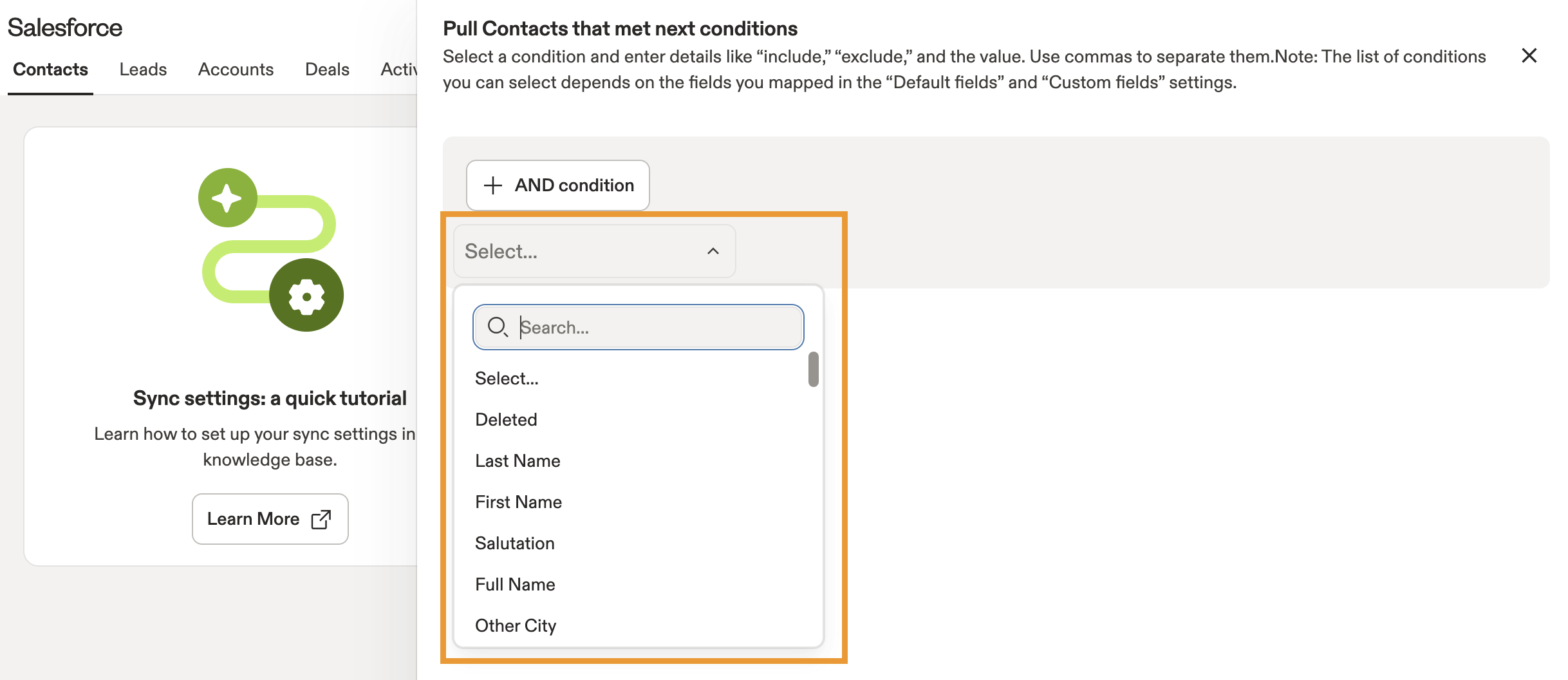
Task: Switch to the Contacts tab
Action: click(x=50, y=70)
